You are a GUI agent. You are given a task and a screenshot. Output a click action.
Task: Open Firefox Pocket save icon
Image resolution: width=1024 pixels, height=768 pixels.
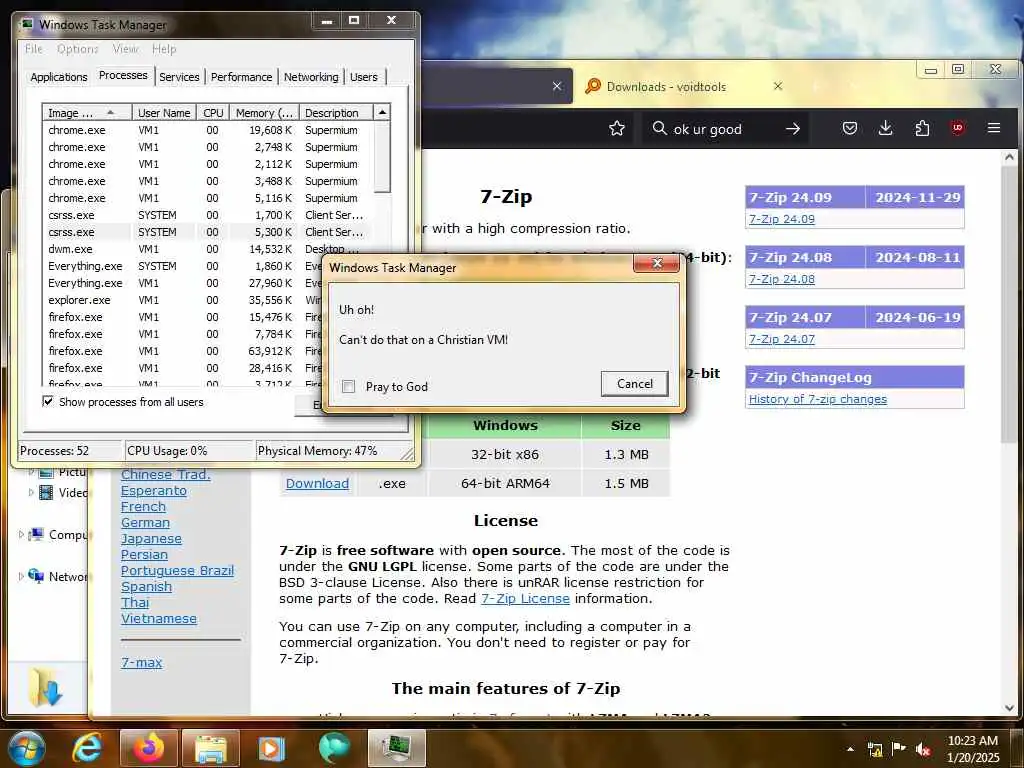[x=850, y=129]
